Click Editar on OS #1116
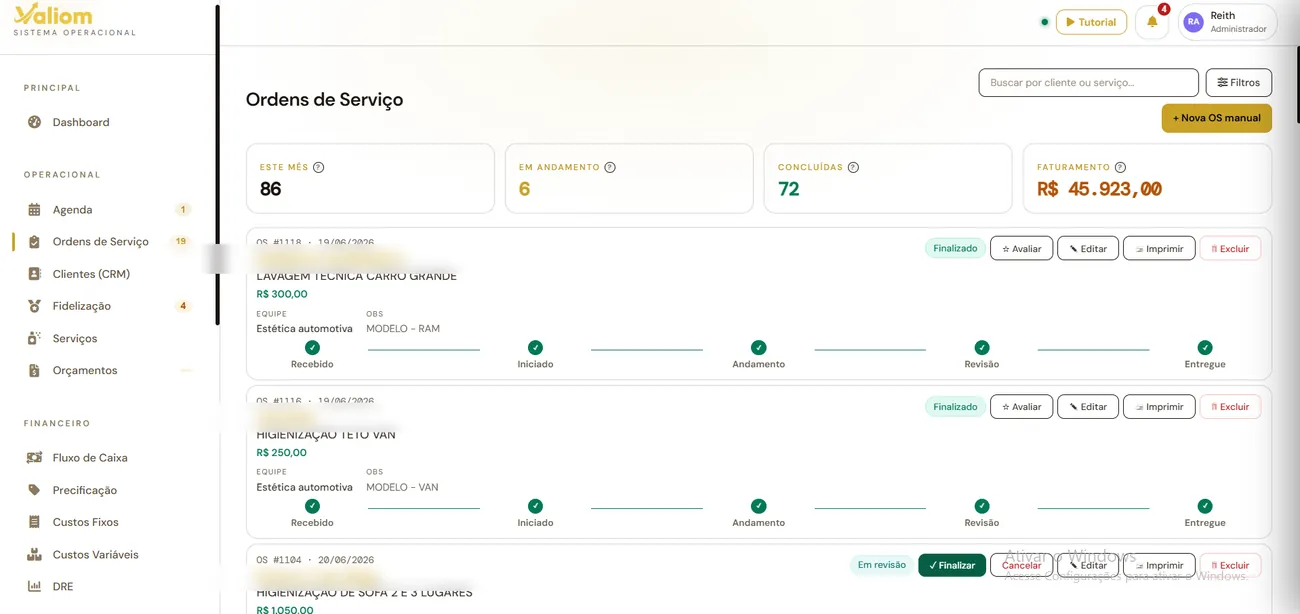 click(x=1088, y=407)
